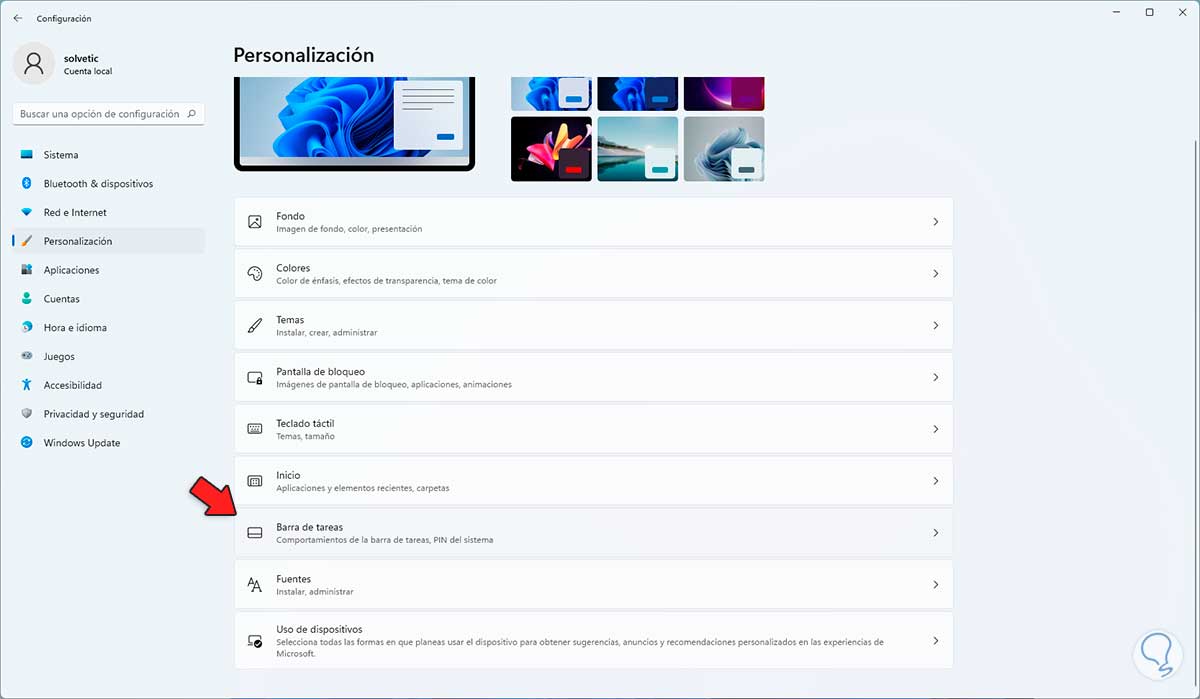Open the Windows Update section
This screenshot has height=699, width=1200.
pos(108,443)
